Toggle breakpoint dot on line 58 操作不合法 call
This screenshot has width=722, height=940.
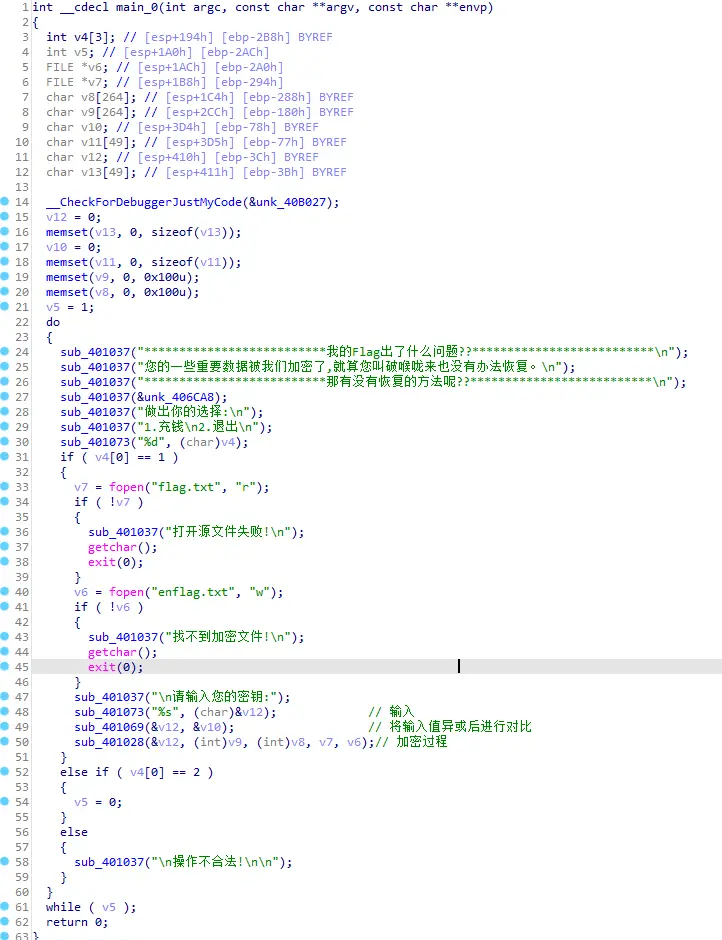click(x=4, y=861)
